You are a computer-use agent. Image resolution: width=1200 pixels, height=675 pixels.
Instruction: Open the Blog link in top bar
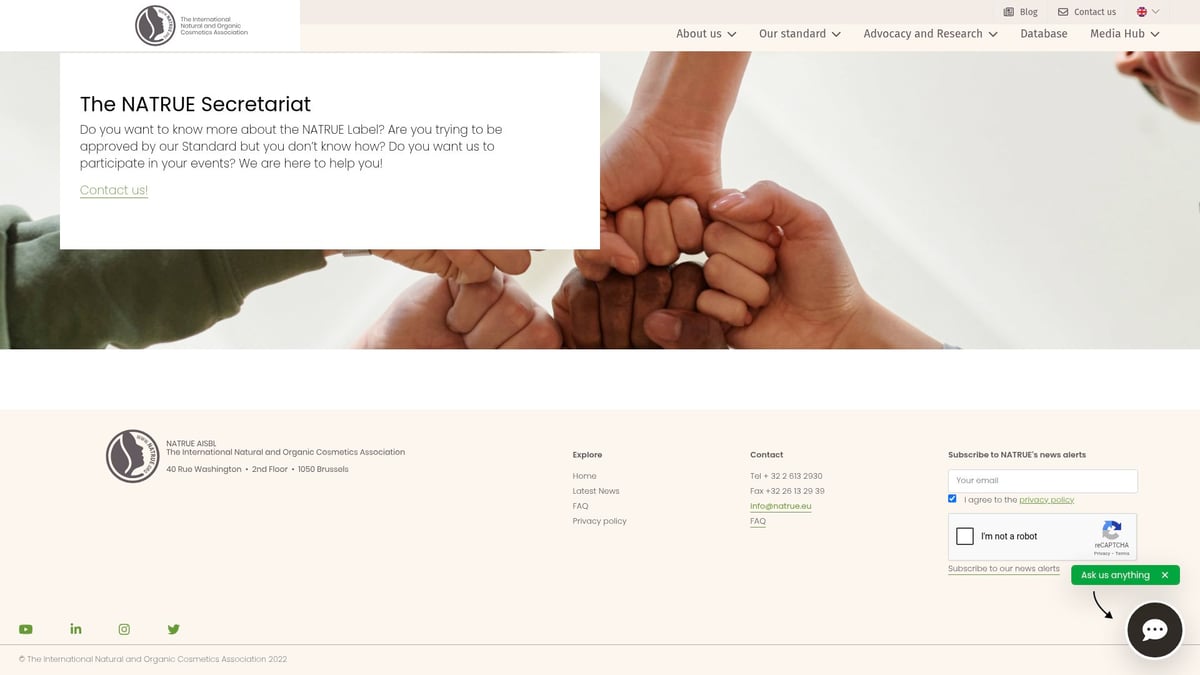click(x=1021, y=12)
